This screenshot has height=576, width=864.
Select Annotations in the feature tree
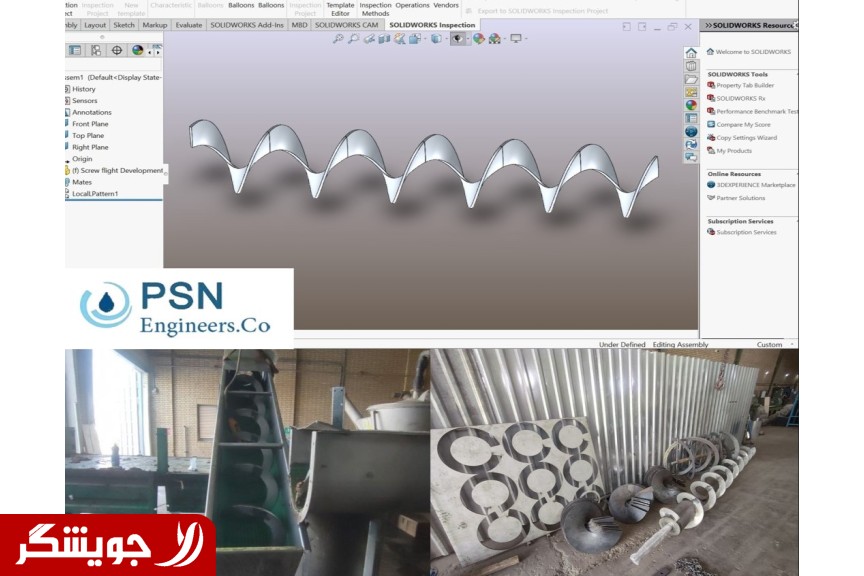pos(91,112)
